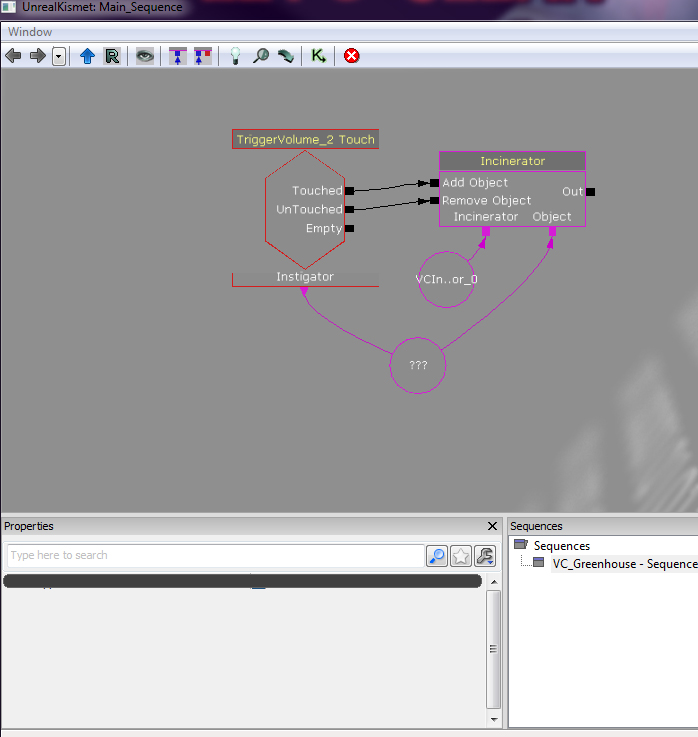
Task: Toggle hide unused connectors (eye icon)
Action: pos(145,56)
